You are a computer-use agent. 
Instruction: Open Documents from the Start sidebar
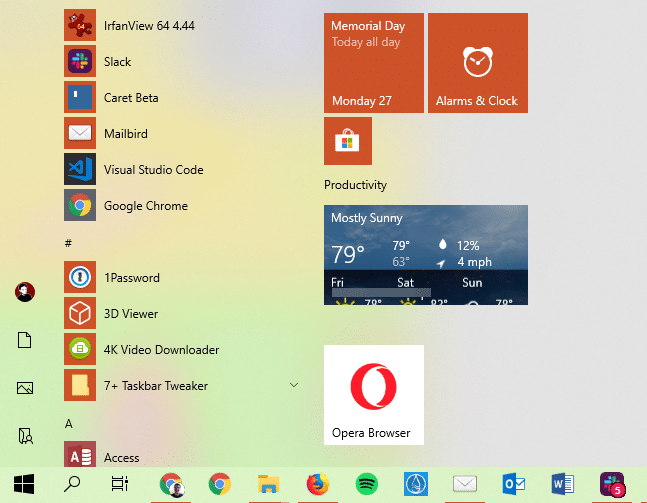pyautogui.click(x=25, y=340)
